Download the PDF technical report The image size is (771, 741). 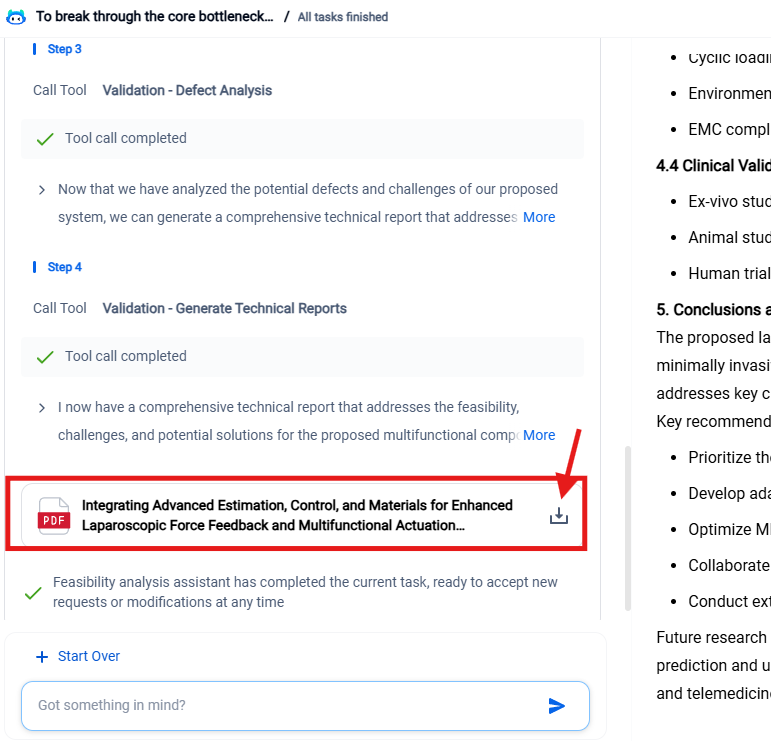click(x=559, y=516)
